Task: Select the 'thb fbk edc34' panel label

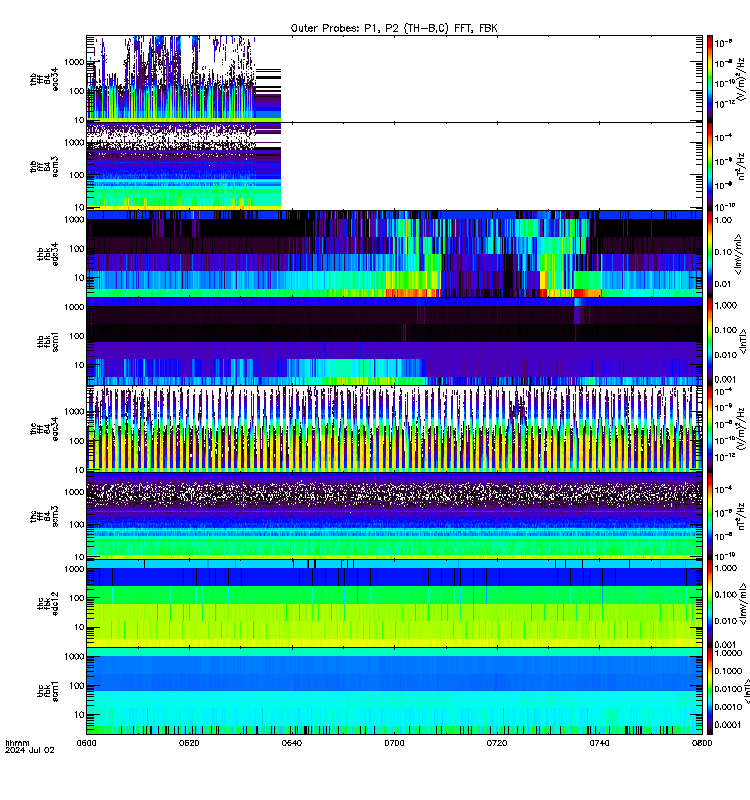Action: pos(47,254)
